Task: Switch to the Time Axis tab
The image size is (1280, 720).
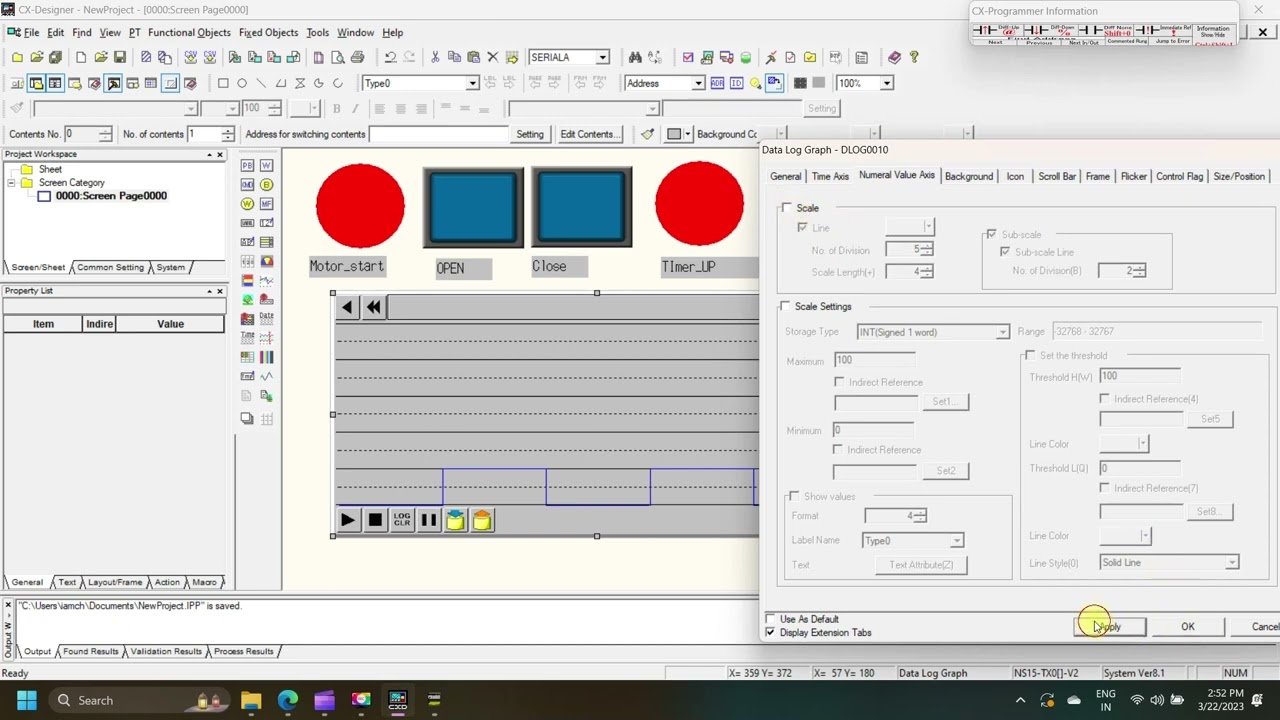Action: (830, 177)
